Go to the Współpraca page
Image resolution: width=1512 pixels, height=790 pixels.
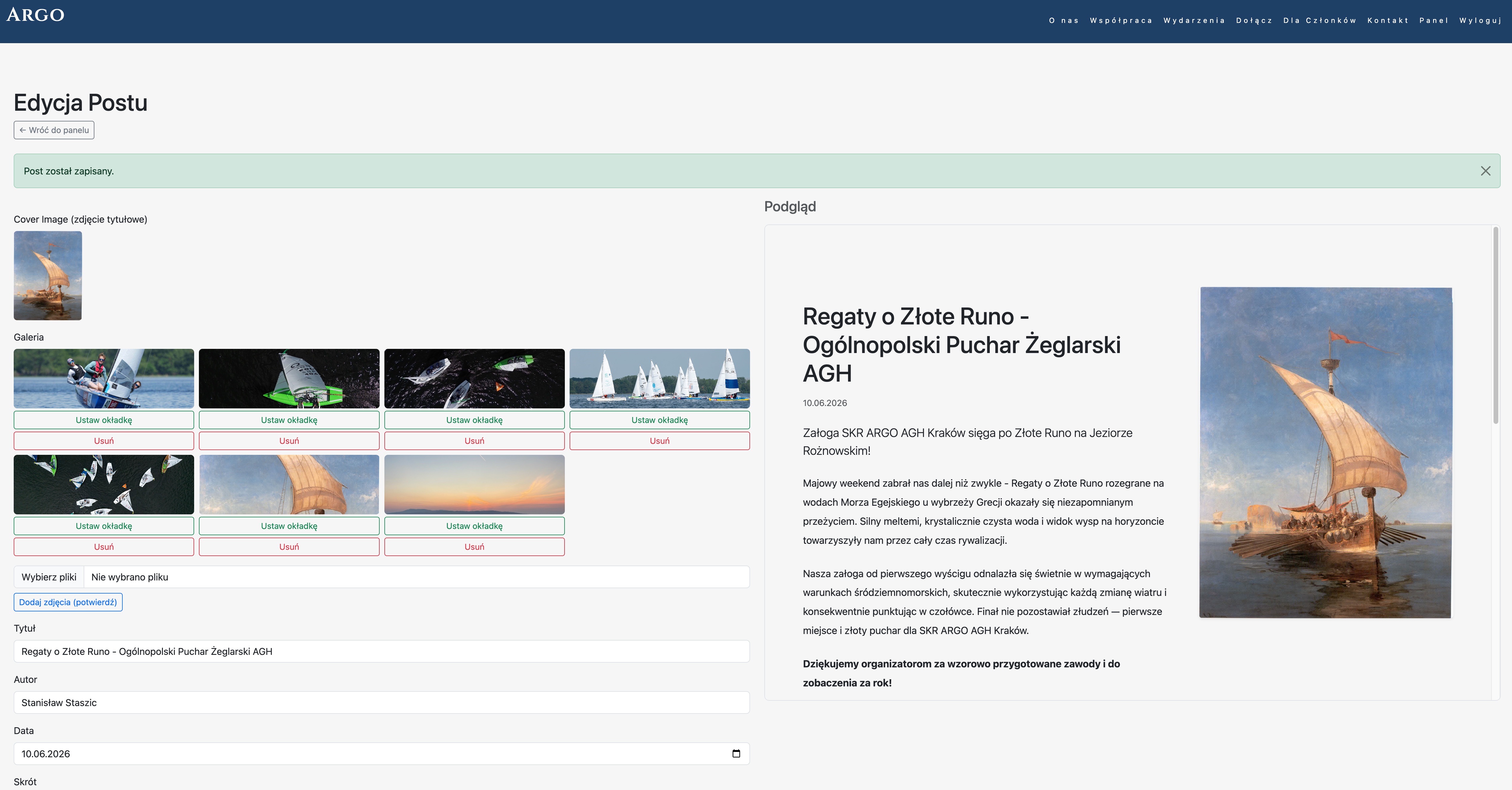(1121, 21)
